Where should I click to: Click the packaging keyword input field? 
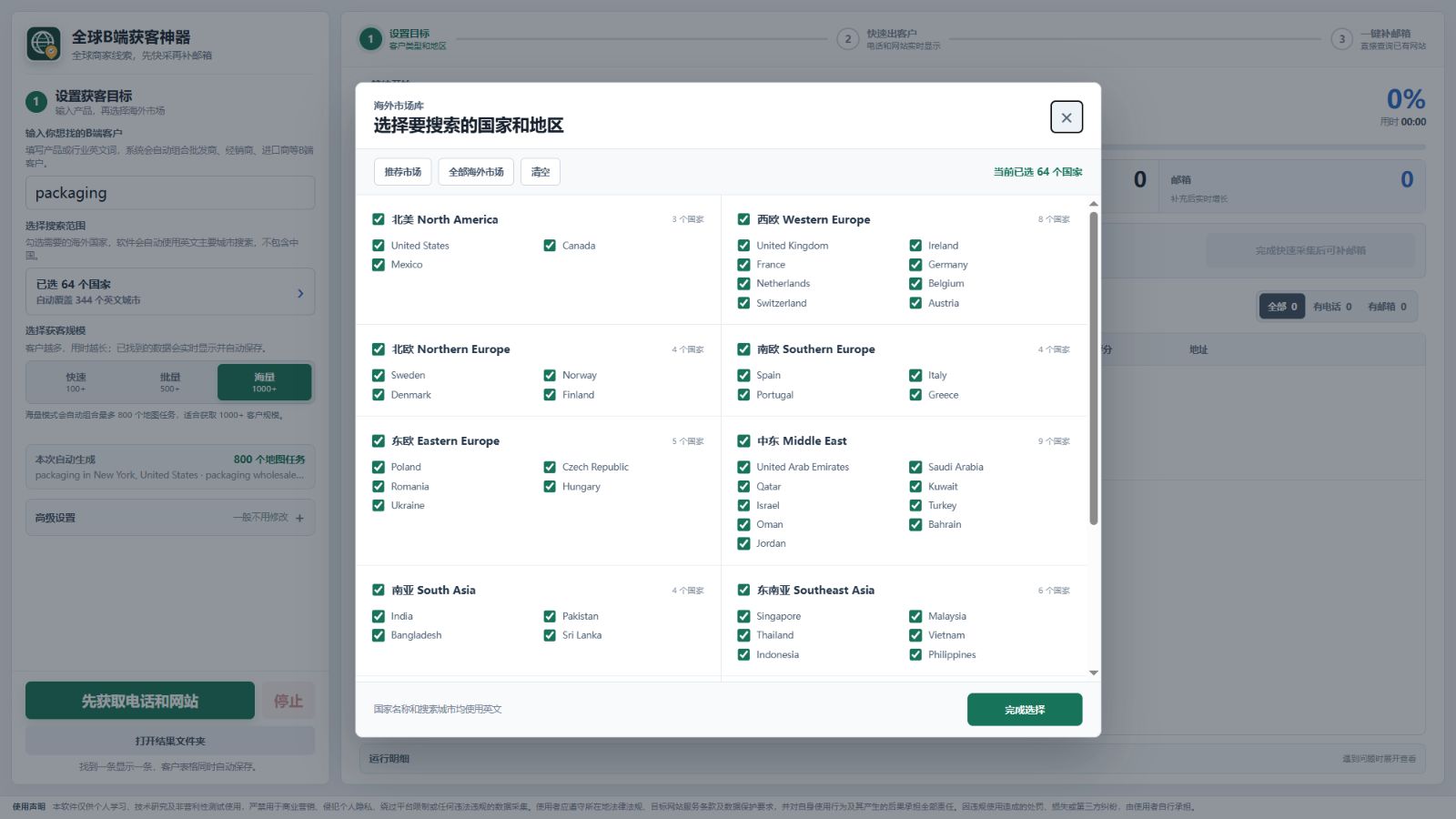tap(170, 193)
